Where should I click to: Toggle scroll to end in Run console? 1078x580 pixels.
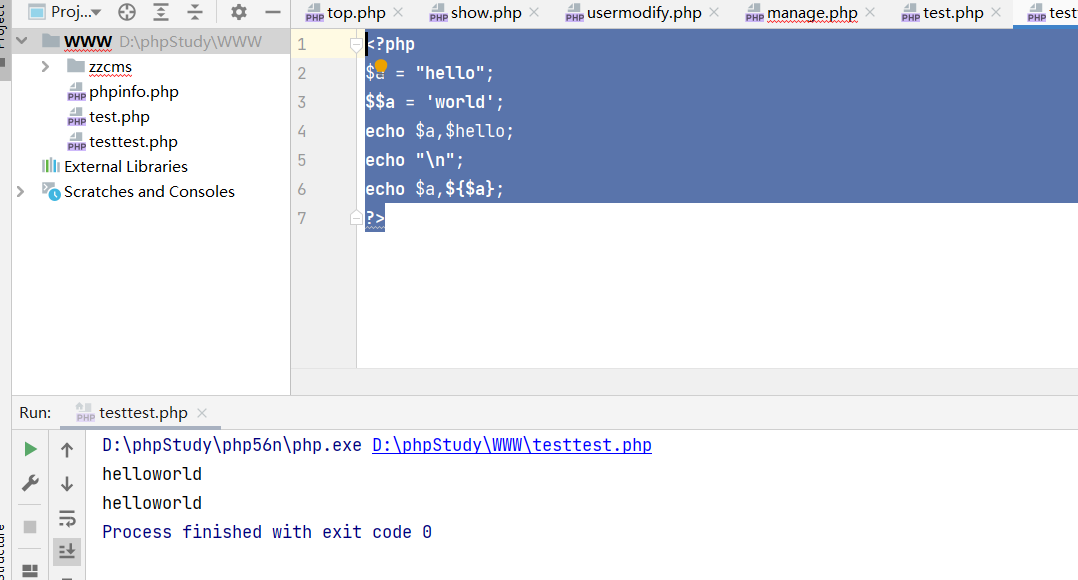(x=67, y=551)
